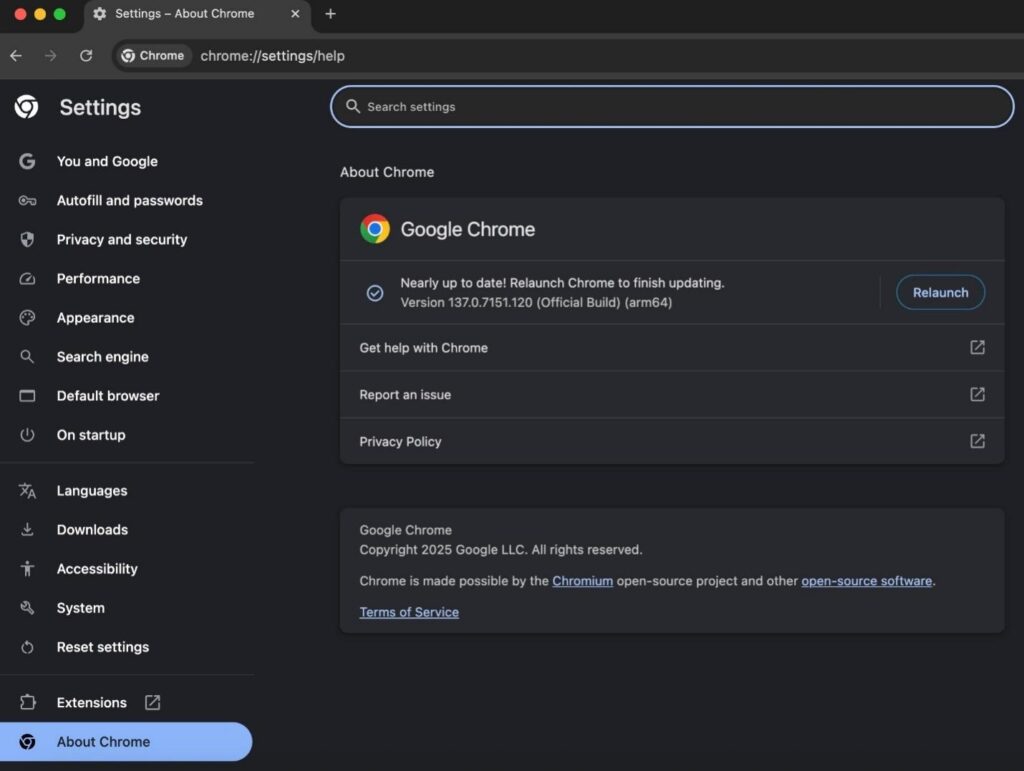Click external link icon for Report an issue
The height and width of the screenshot is (771, 1024).
(x=977, y=394)
